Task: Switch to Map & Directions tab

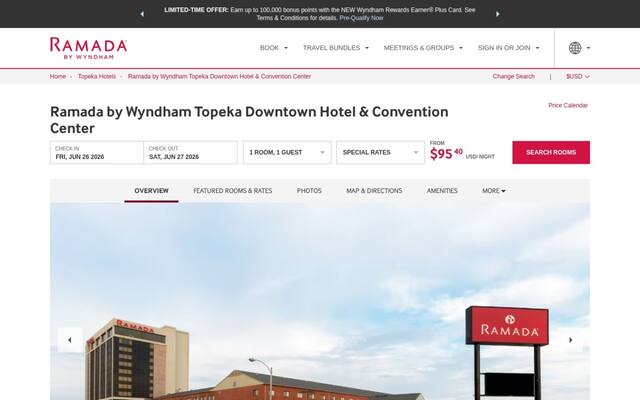Action: coord(374,191)
